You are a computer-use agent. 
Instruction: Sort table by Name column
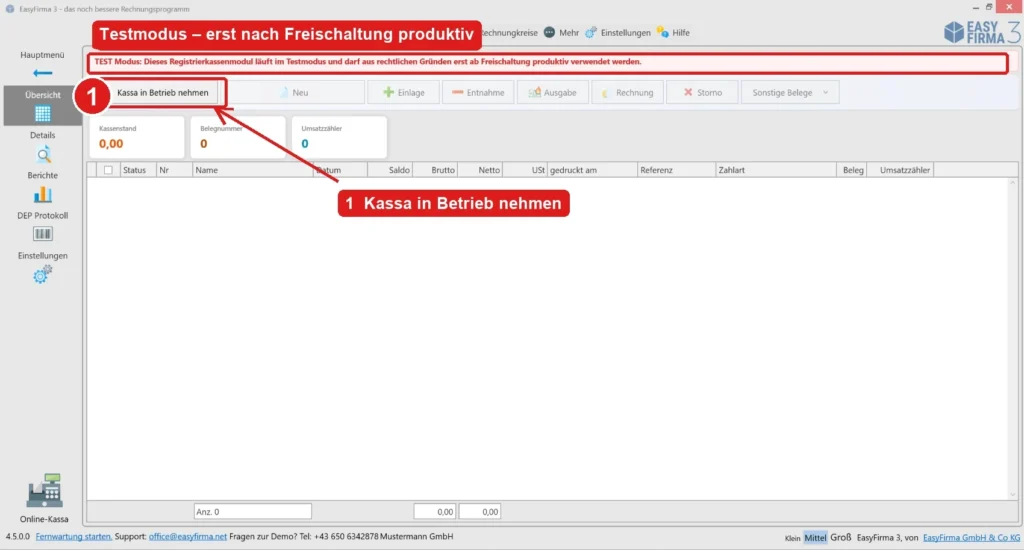click(253, 170)
